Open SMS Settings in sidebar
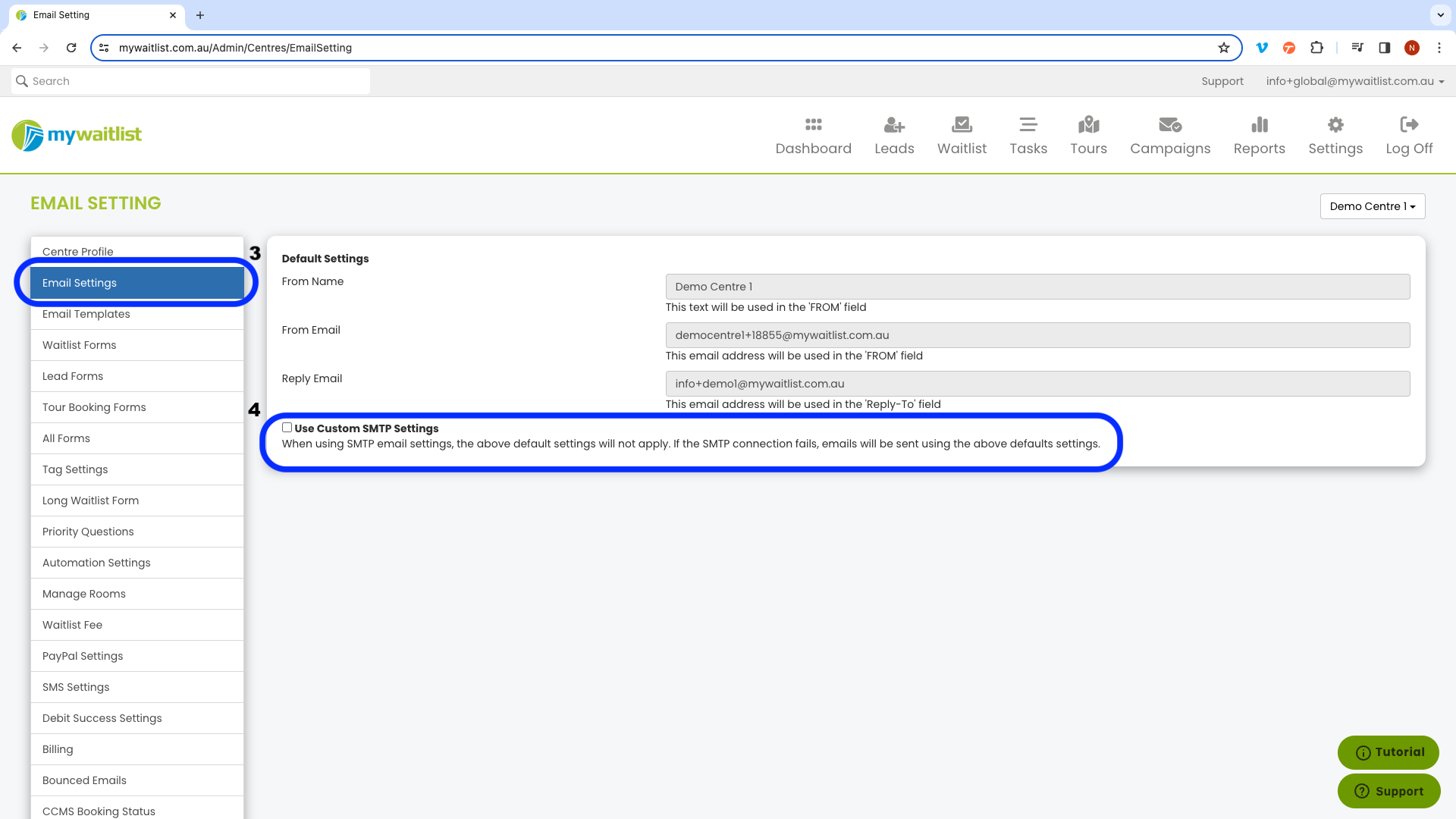Image resolution: width=1456 pixels, height=819 pixels. click(x=137, y=687)
